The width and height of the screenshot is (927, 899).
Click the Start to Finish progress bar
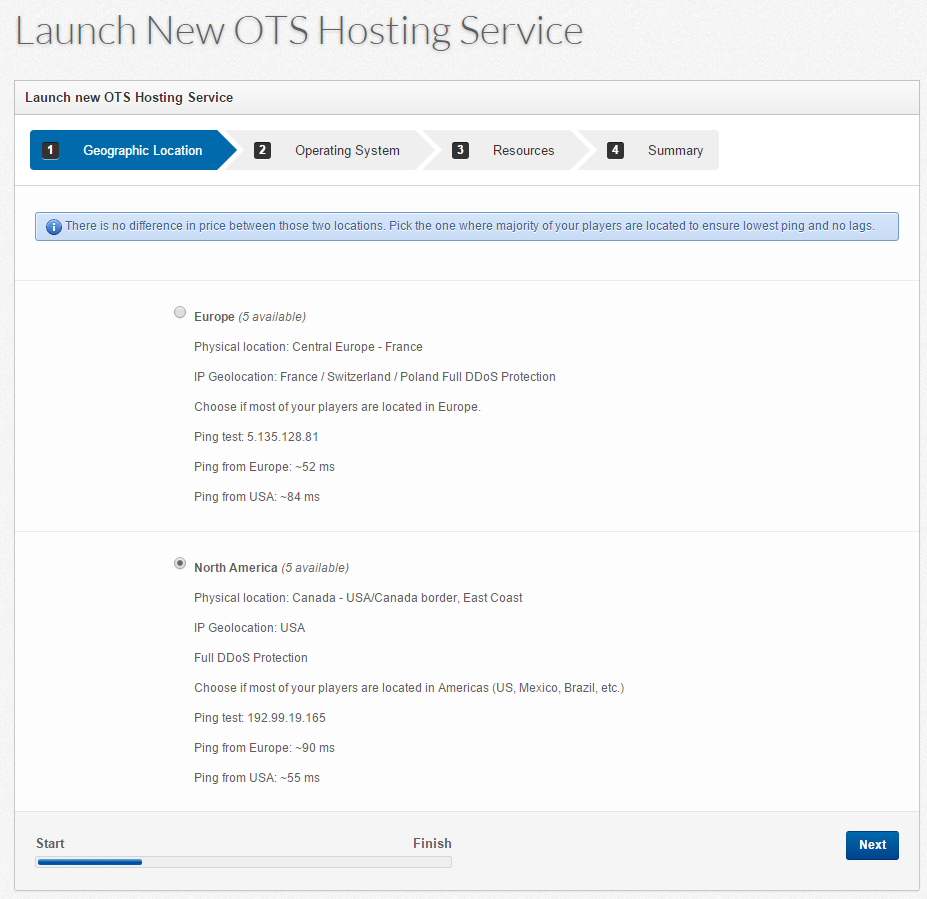244,862
